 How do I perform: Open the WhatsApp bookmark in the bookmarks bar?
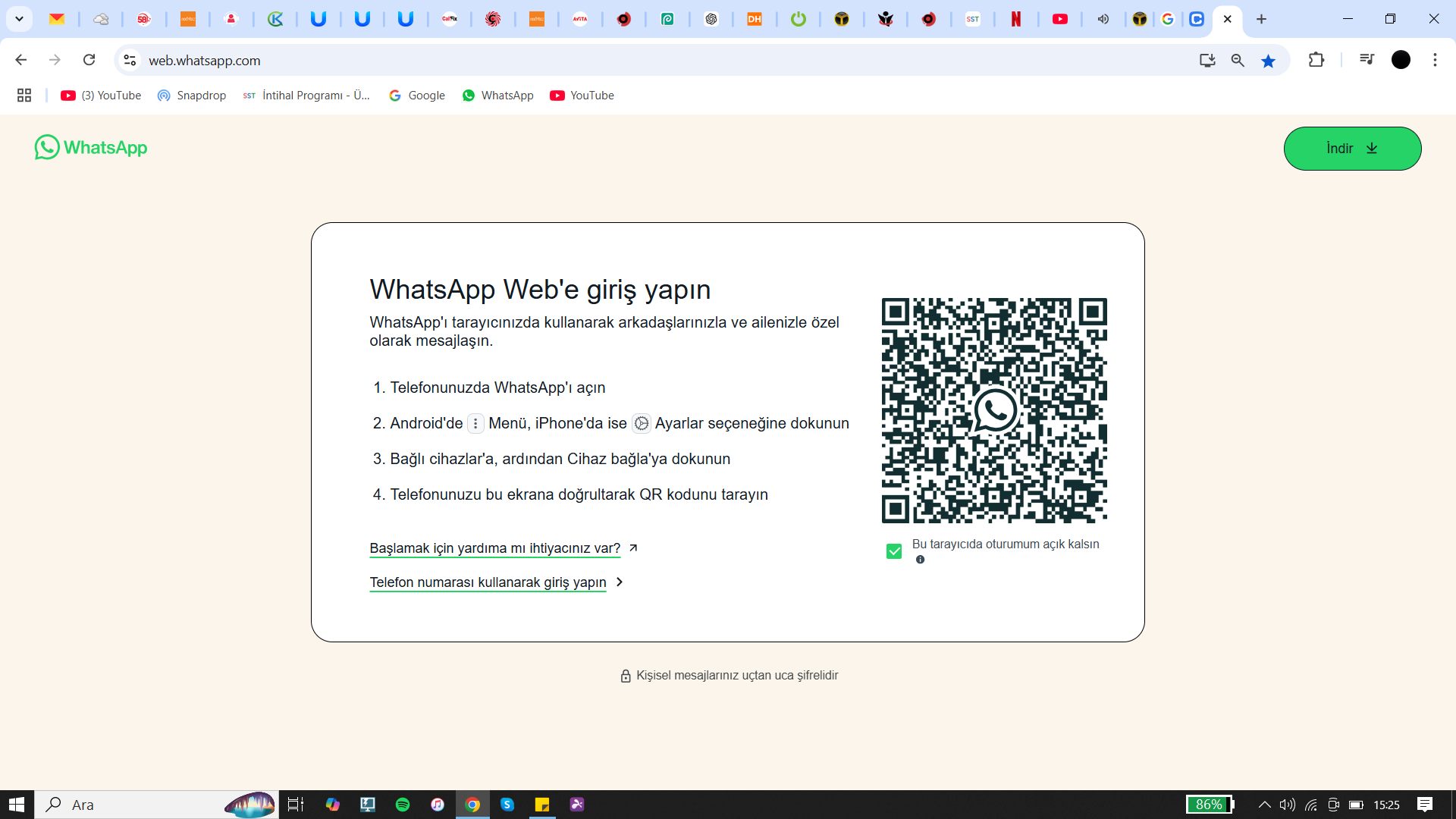(497, 95)
